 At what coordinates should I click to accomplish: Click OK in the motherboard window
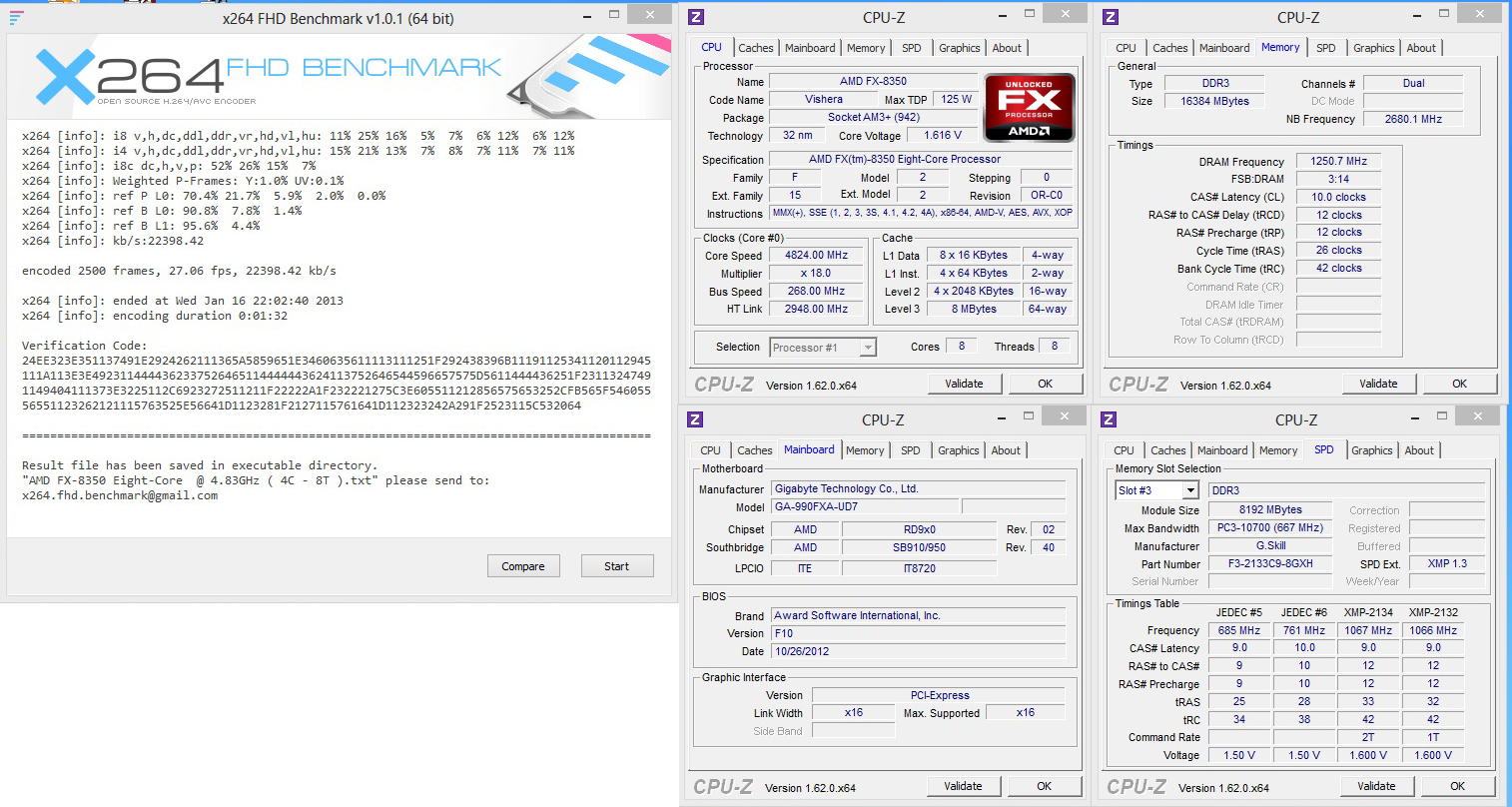click(x=1044, y=786)
